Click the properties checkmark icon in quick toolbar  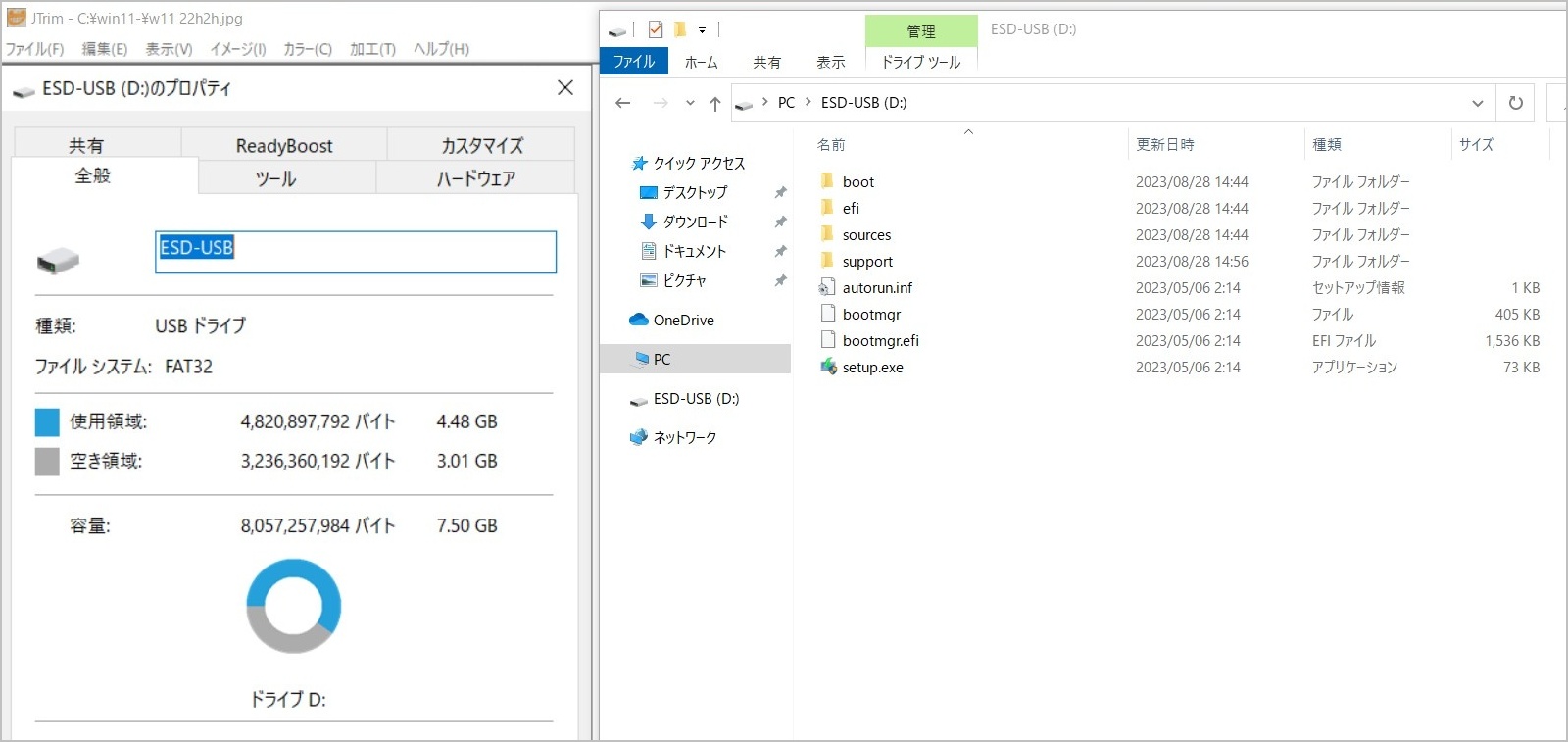[x=656, y=29]
